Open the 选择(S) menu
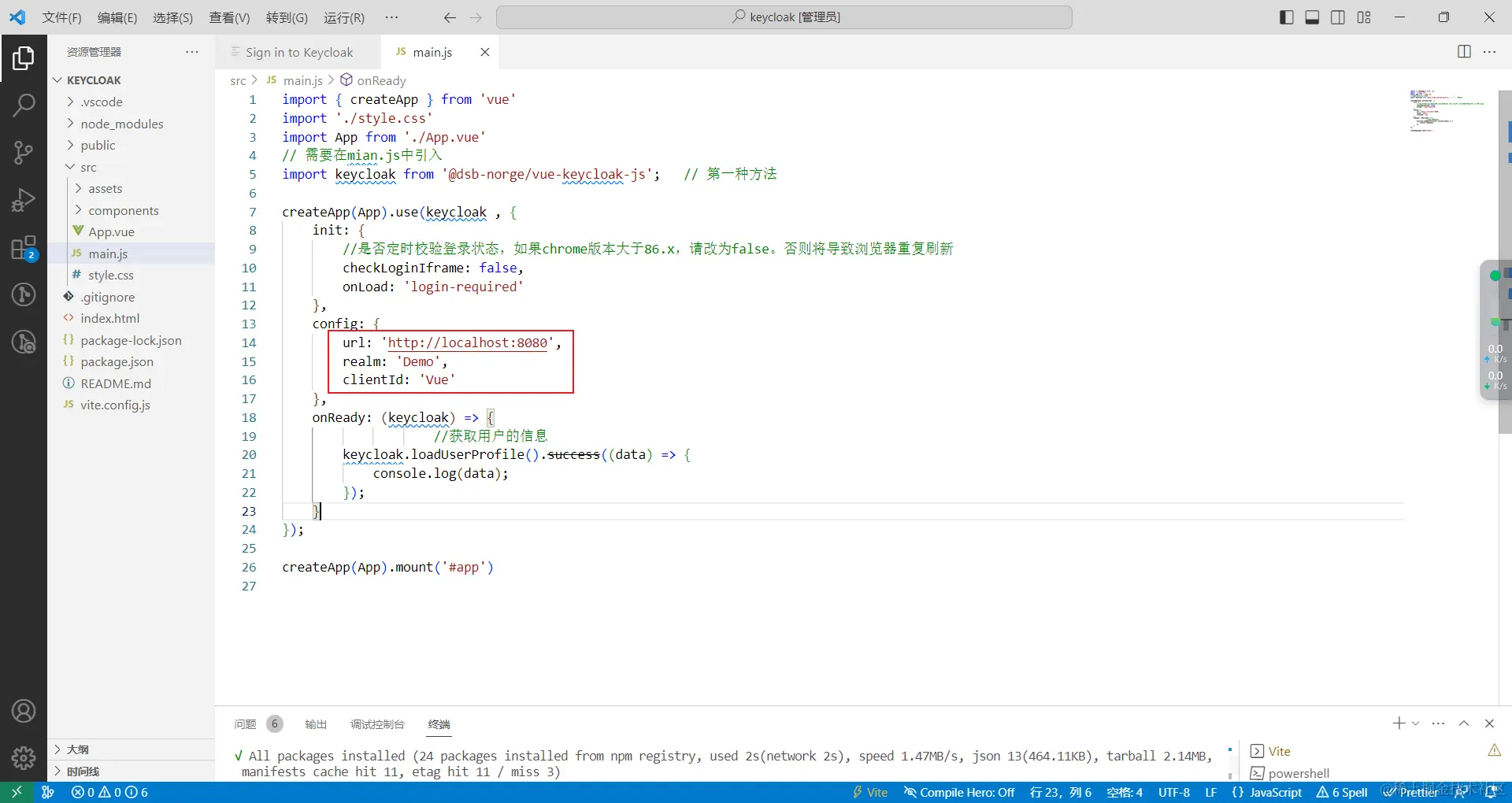Viewport: 1512px width, 803px height. pos(172,17)
